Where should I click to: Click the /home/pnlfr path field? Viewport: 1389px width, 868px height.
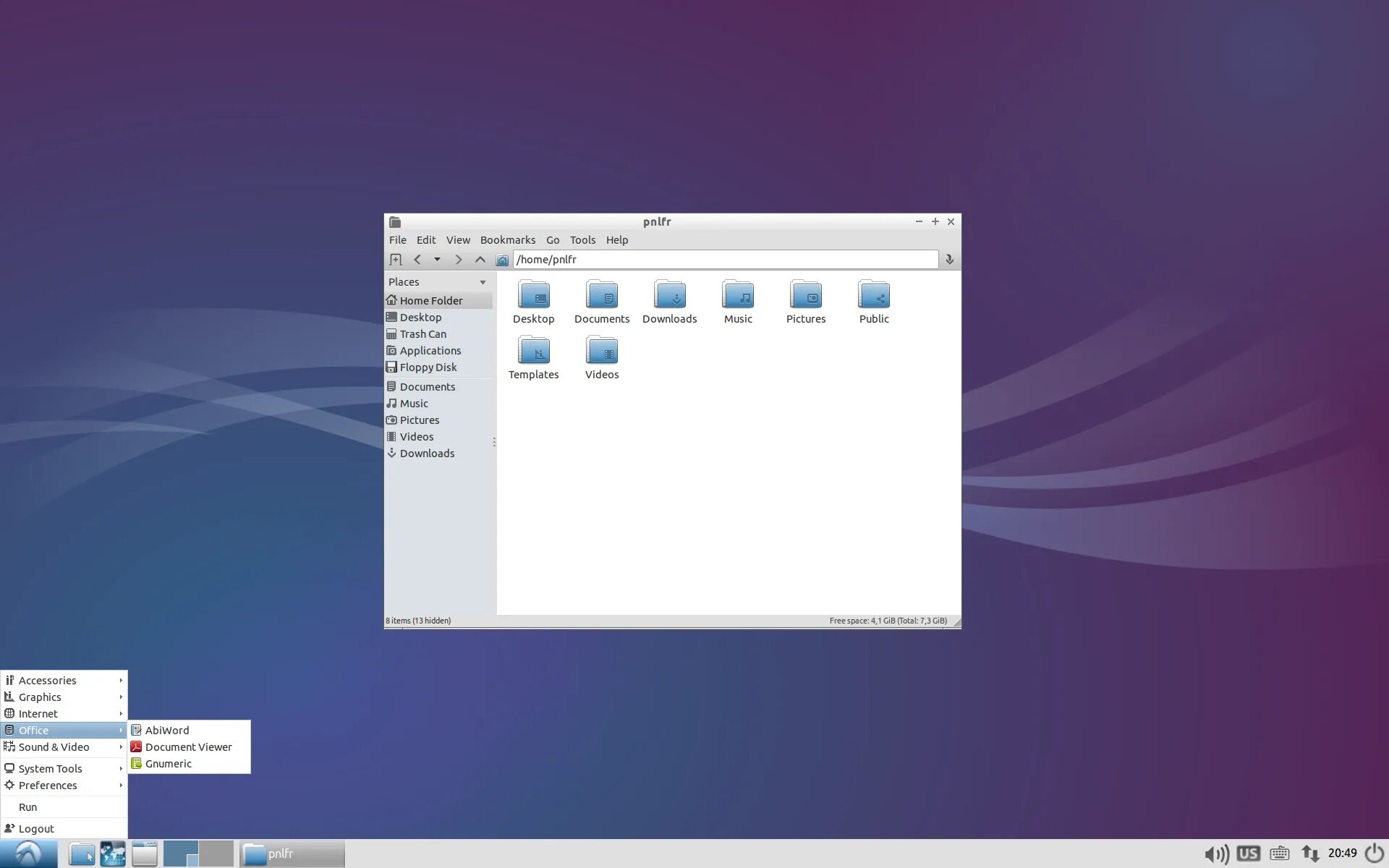point(725,260)
